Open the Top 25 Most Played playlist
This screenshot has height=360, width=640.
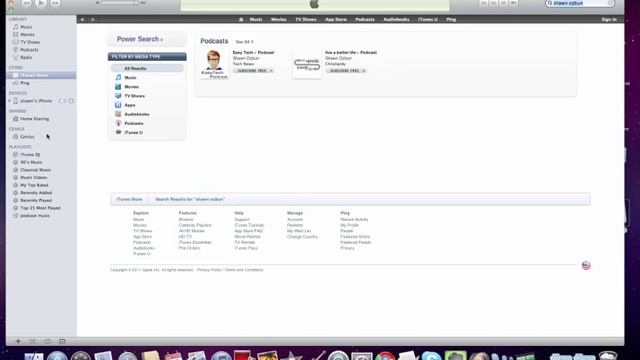40,208
